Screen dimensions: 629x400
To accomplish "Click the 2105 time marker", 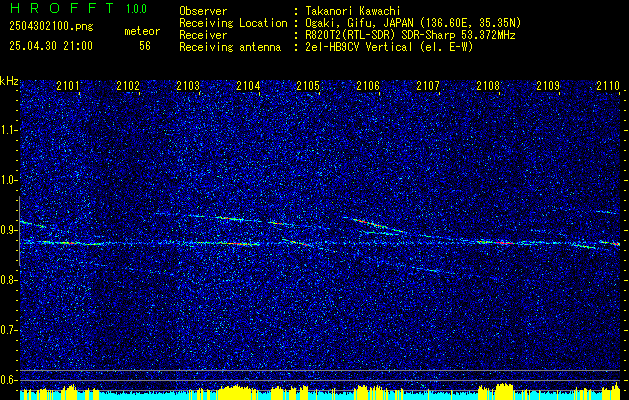I will click(x=308, y=86).
